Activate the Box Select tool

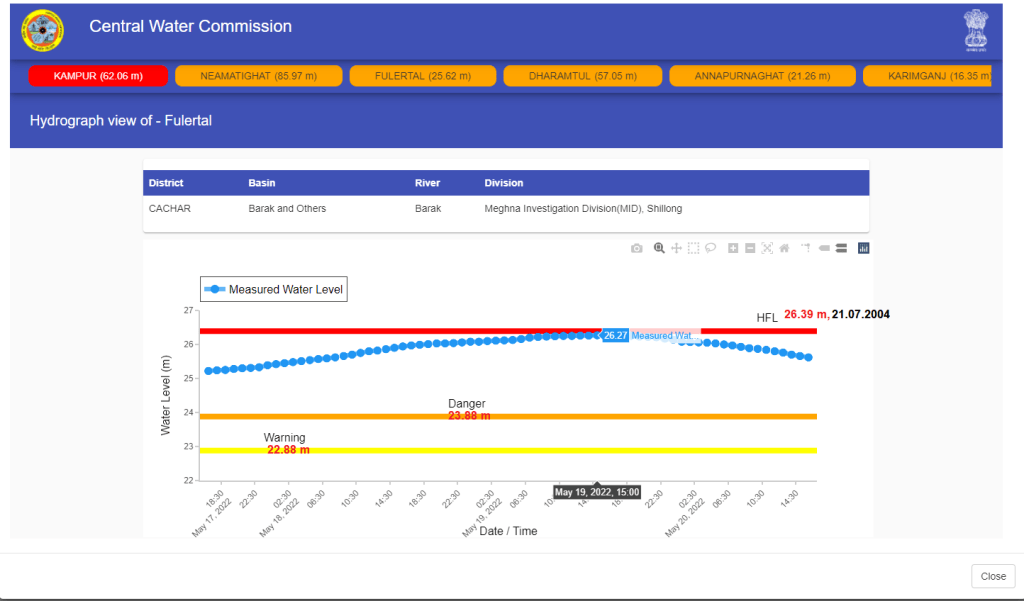click(x=694, y=248)
